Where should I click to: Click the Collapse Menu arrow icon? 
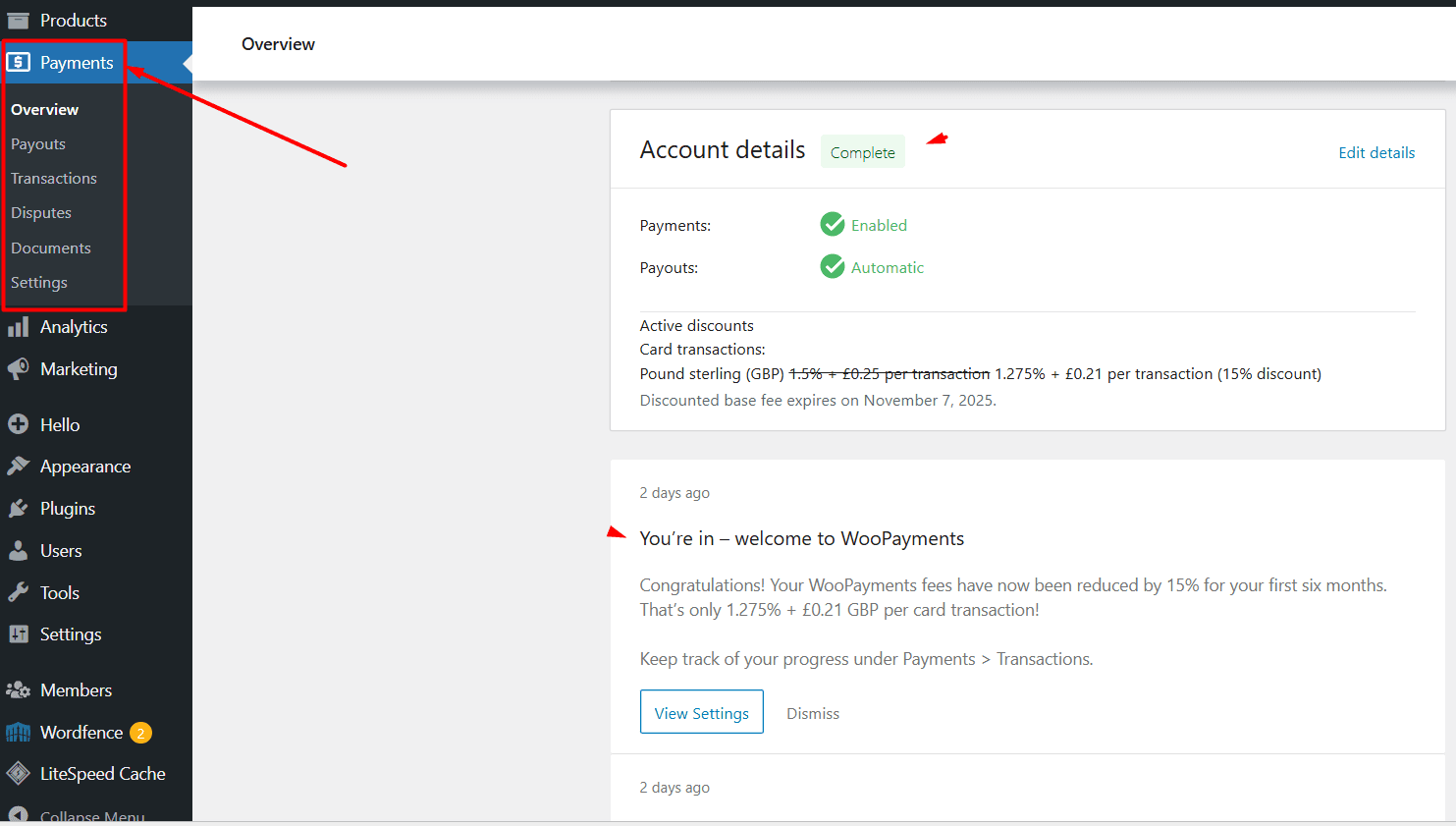click(x=19, y=815)
